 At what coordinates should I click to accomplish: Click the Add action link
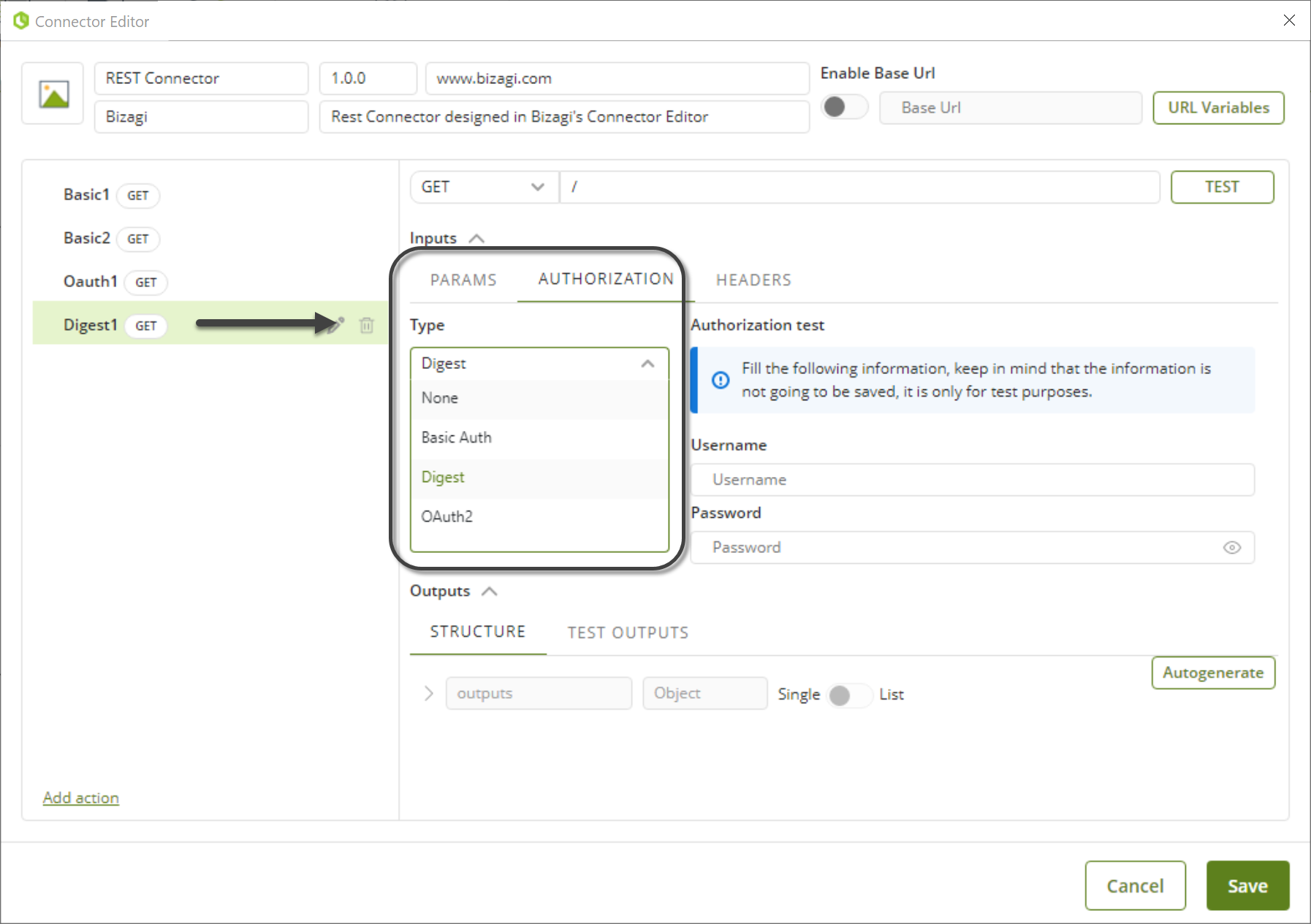pos(81,798)
